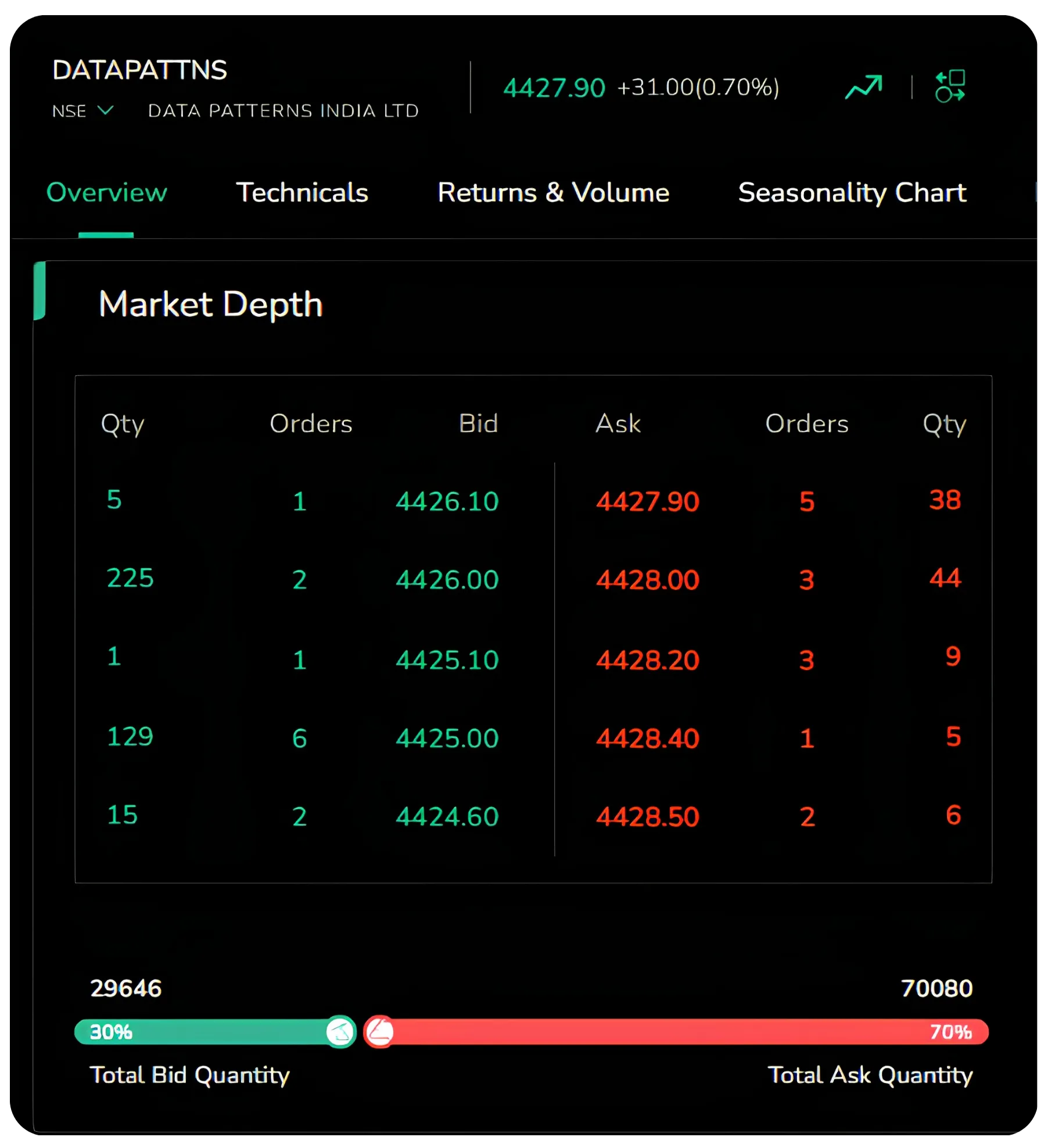Click the 30% bid quantity bar
Screen dimensions: 1048x1148
215,1032
